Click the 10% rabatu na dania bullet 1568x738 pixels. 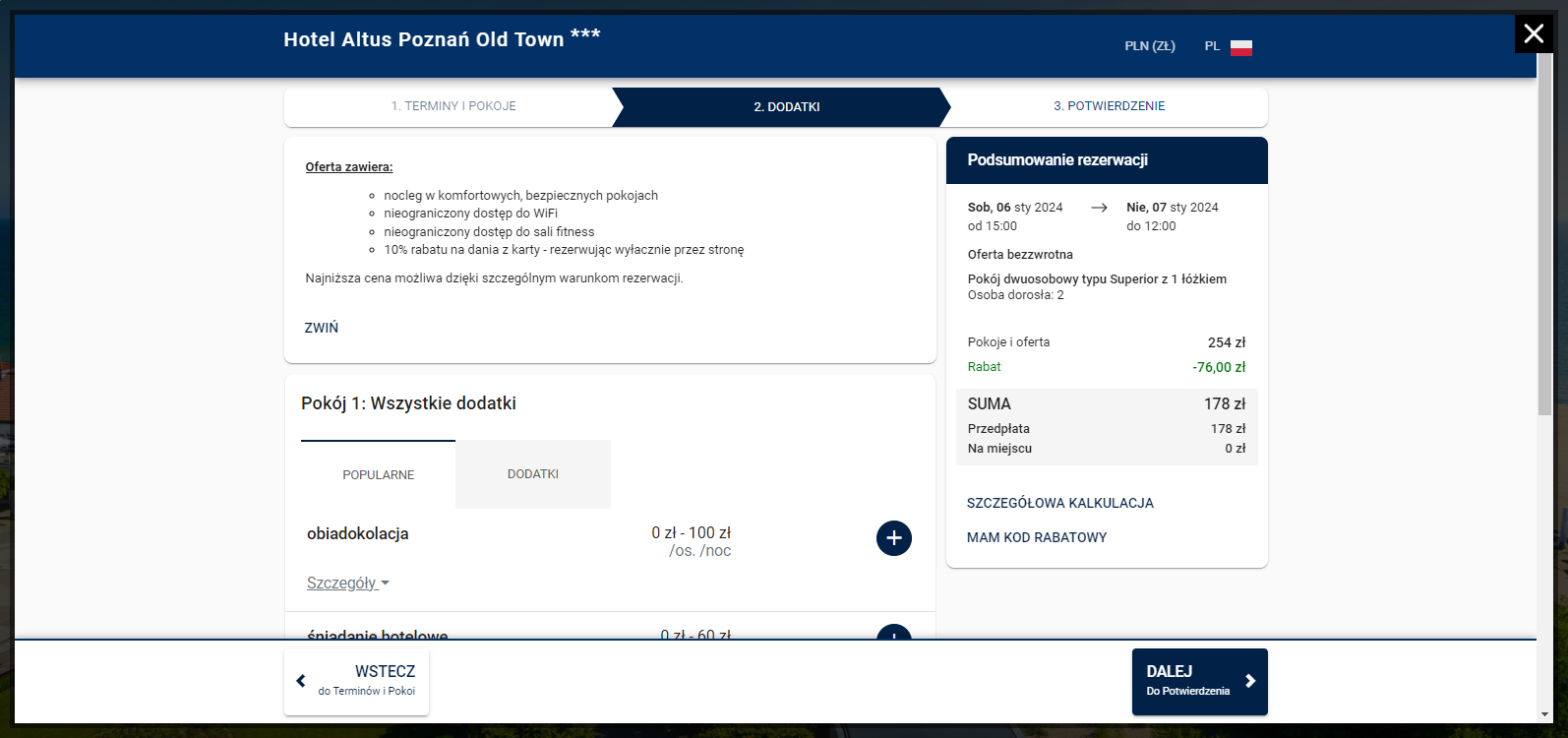(564, 250)
